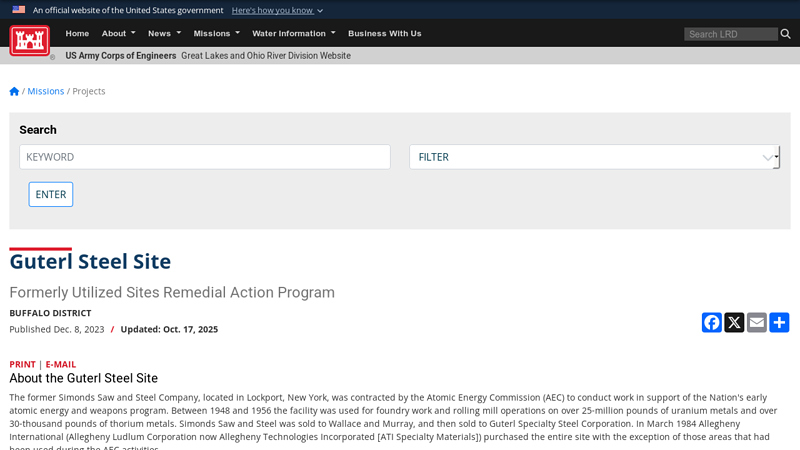Expand the About menu
Screen dimensions: 800x450
coord(118,33)
